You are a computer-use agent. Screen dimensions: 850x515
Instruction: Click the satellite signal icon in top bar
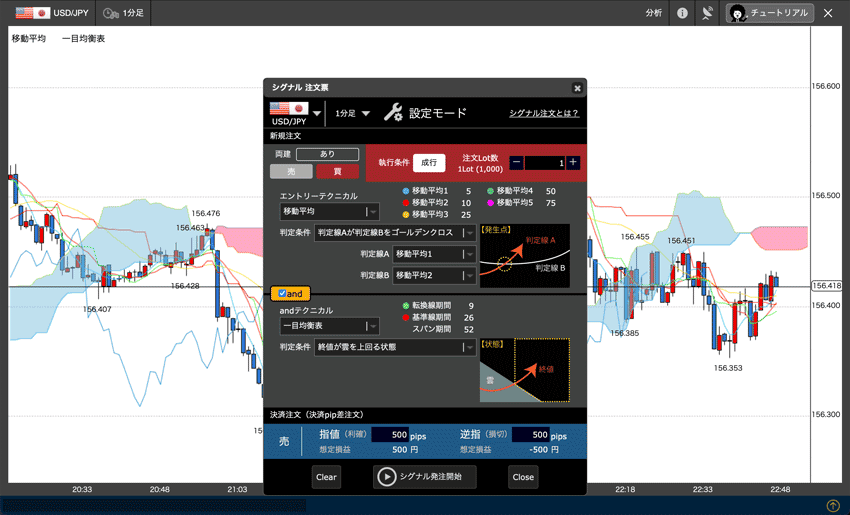(x=708, y=14)
